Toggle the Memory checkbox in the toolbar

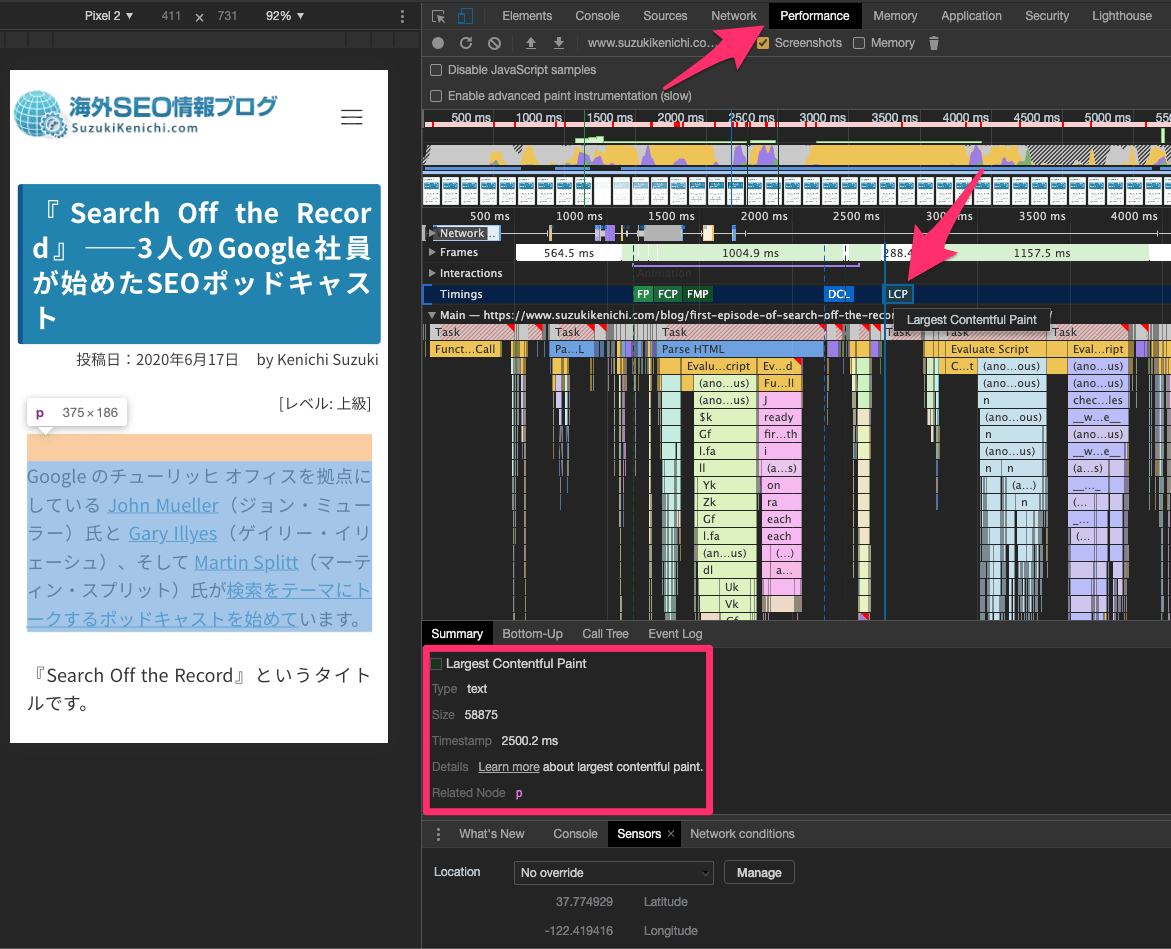pos(859,43)
